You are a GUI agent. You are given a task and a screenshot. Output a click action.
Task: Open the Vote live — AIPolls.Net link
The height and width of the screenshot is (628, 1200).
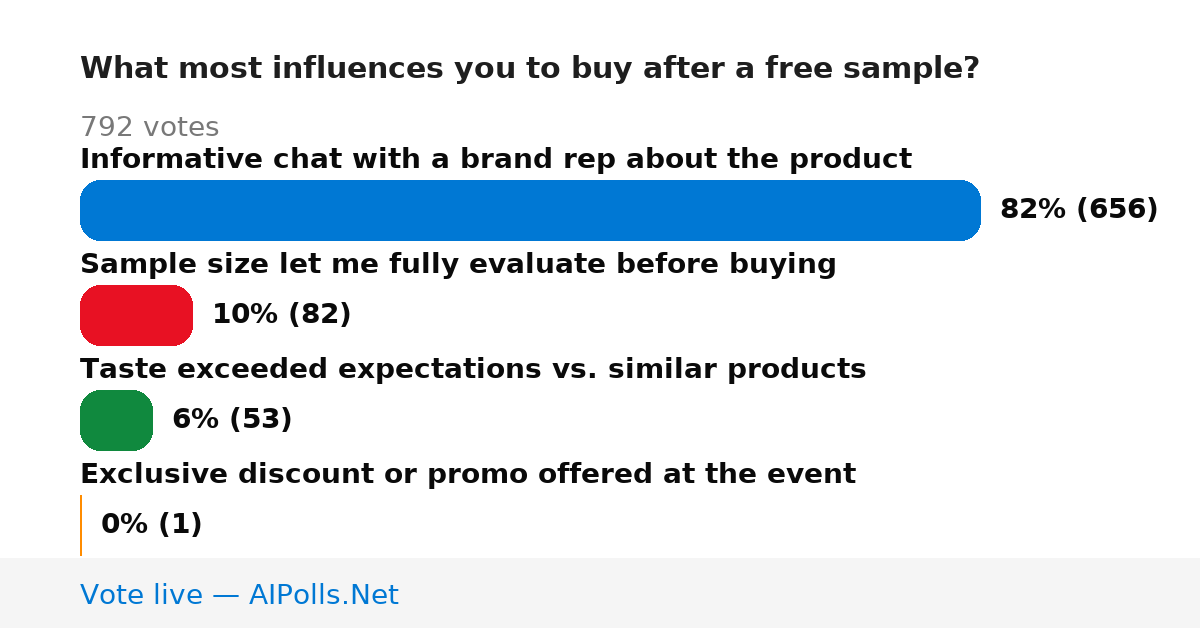(x=239, y=595)
